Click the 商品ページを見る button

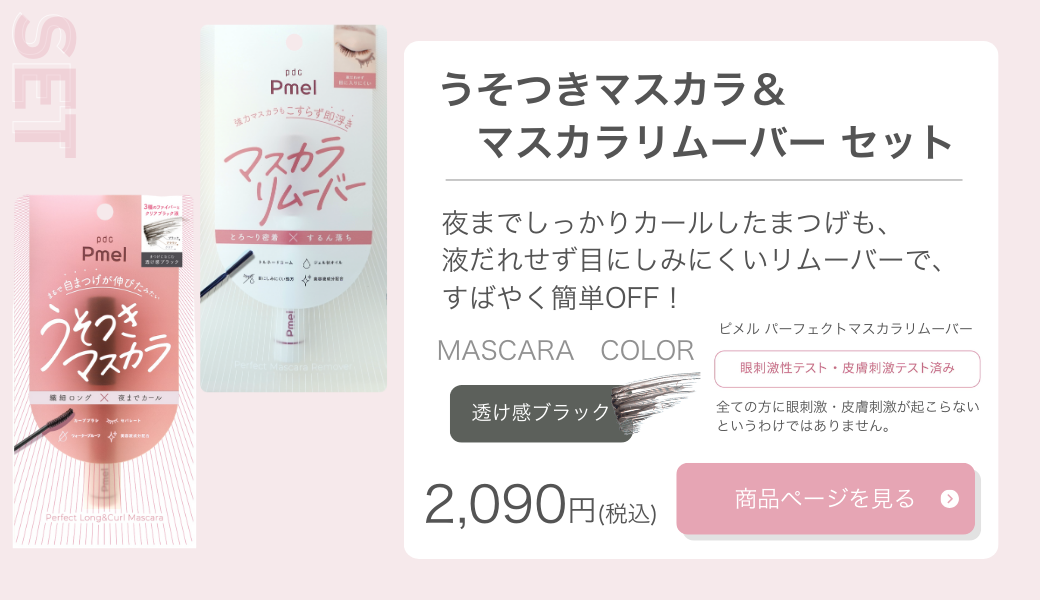pos(826,499)
